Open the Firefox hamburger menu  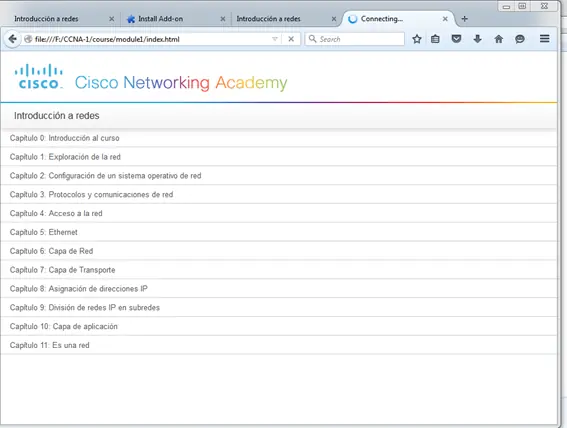(x=545, y=38)
